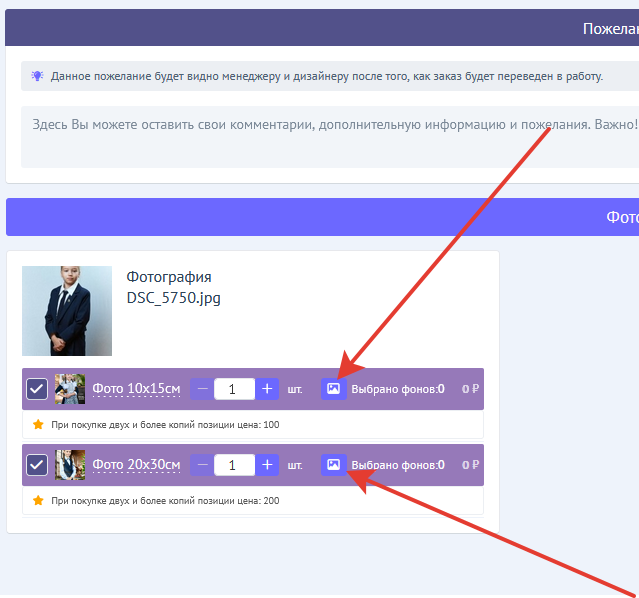Uncheck the Фото 20x30см checkbox

(x=37, y=465)
